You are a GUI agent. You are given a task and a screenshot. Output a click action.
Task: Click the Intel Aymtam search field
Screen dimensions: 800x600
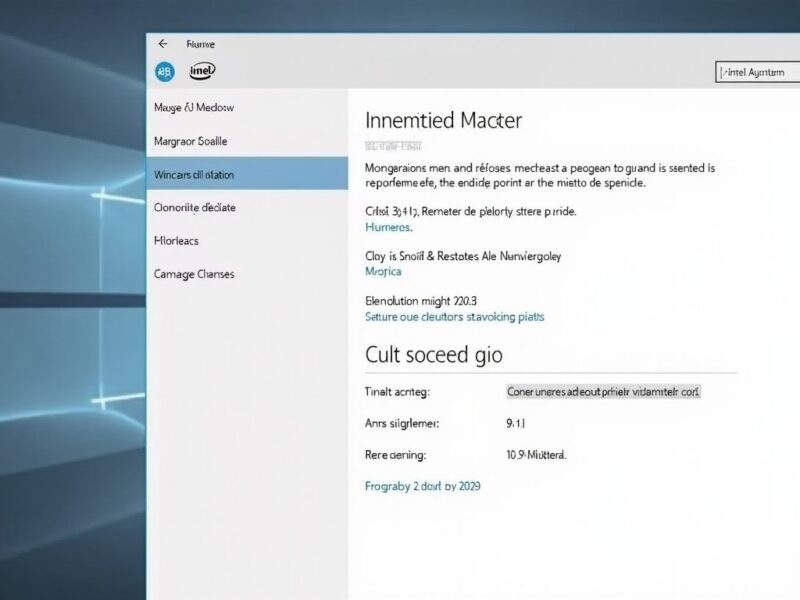tap(757, 72)
